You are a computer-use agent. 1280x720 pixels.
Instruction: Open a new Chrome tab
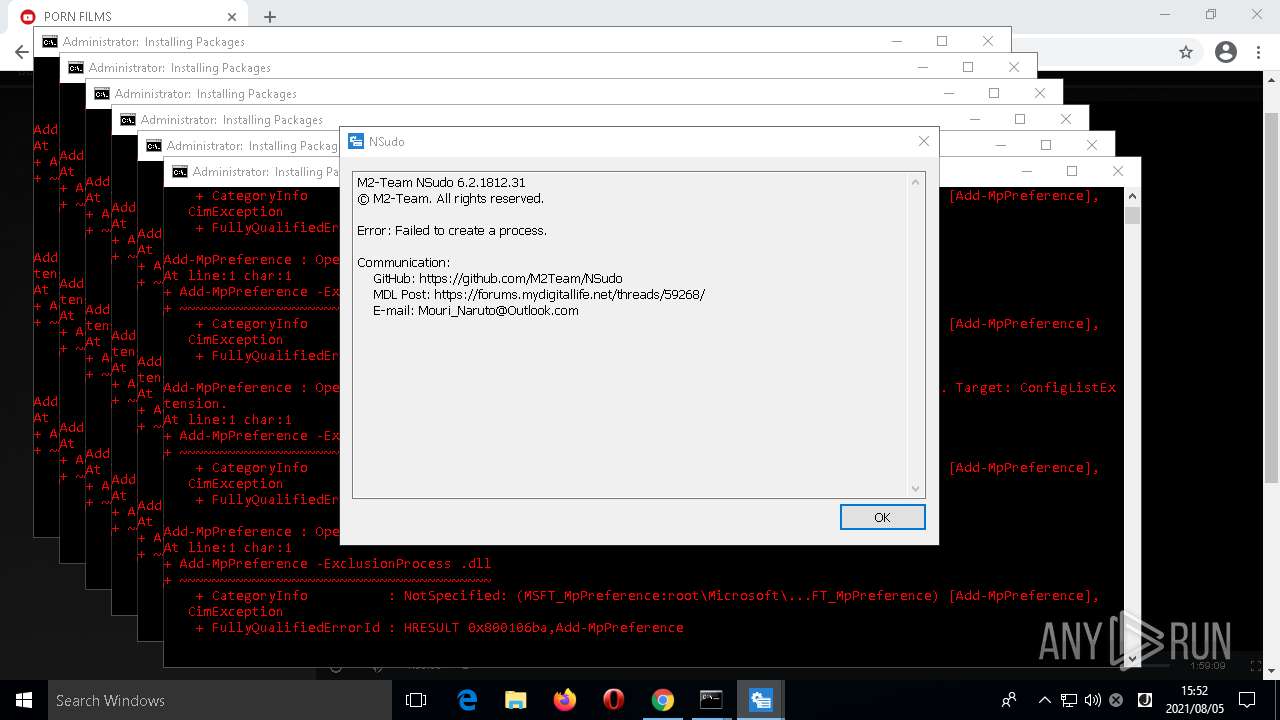pos(270,17)
